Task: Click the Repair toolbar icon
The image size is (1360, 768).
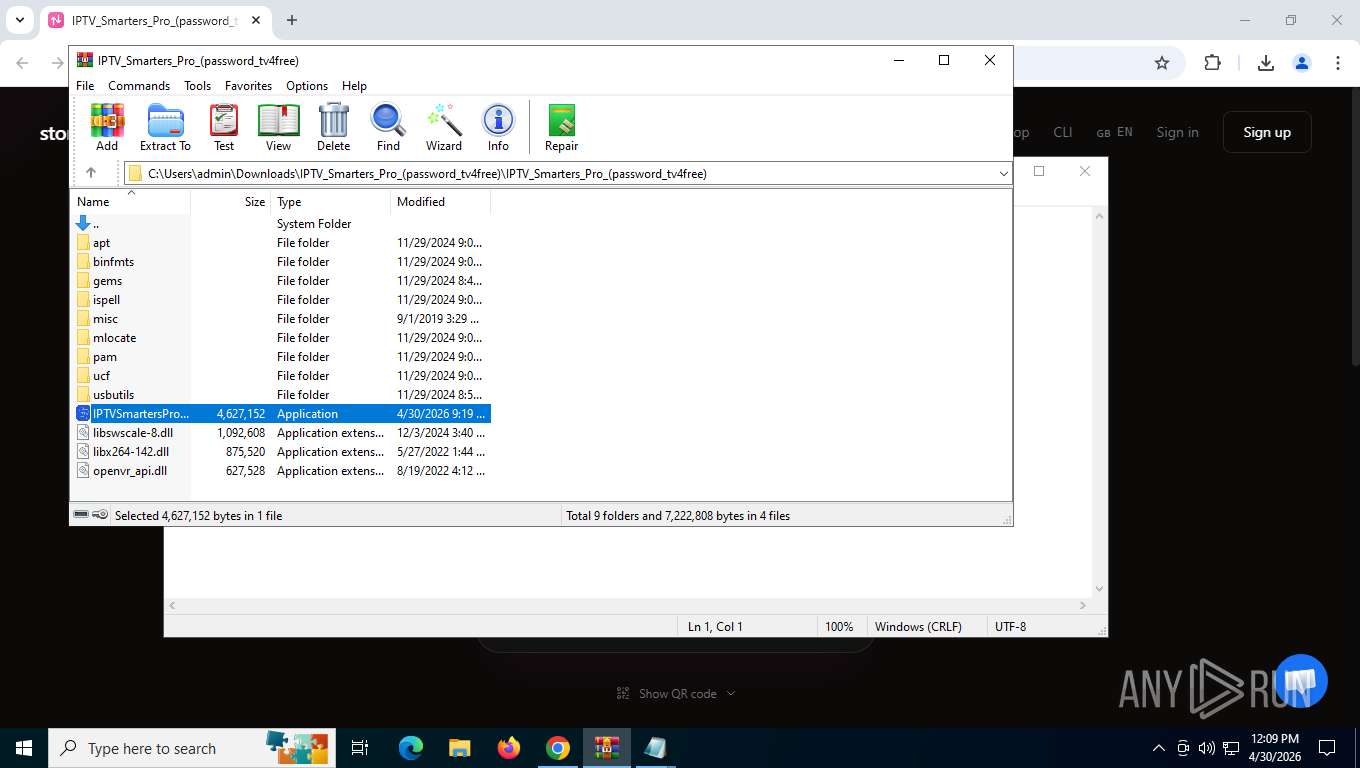Action: [x=561, y=127]
